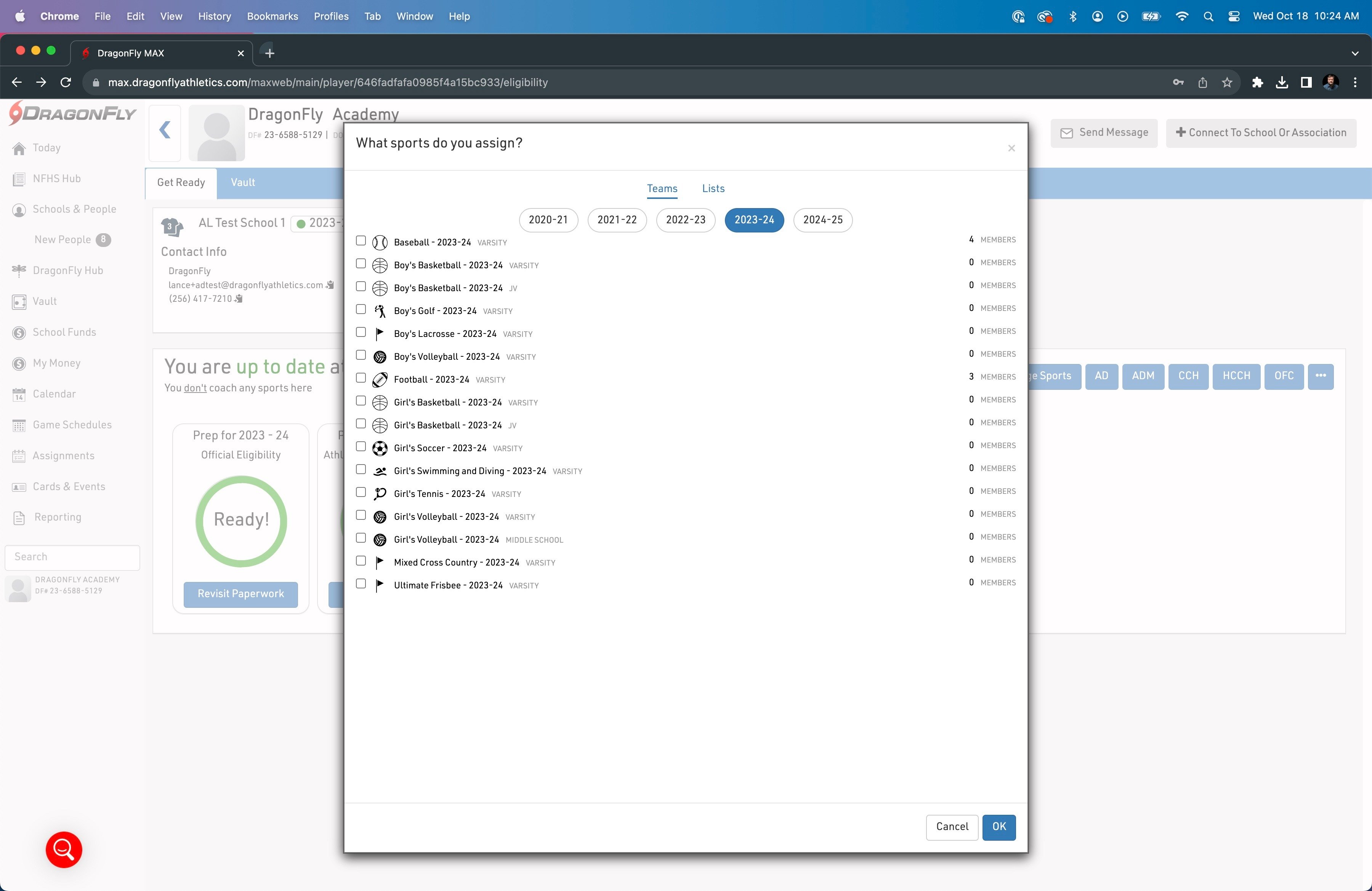Switch to the Lists tab
This screenshot has height=891, width=1372.
(x=713, y=189)
